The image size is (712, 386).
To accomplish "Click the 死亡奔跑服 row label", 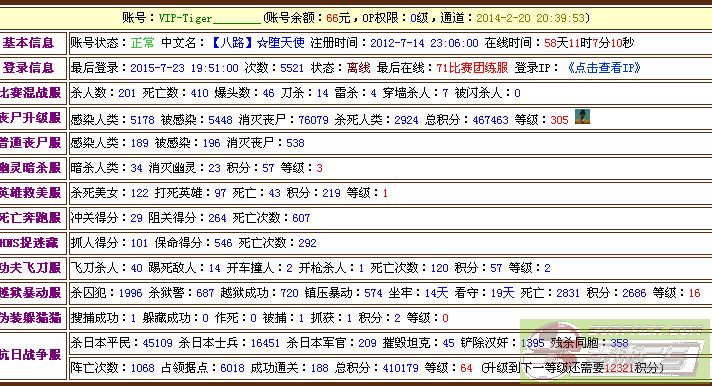I will pyautogui.click(x=30, y=218).
